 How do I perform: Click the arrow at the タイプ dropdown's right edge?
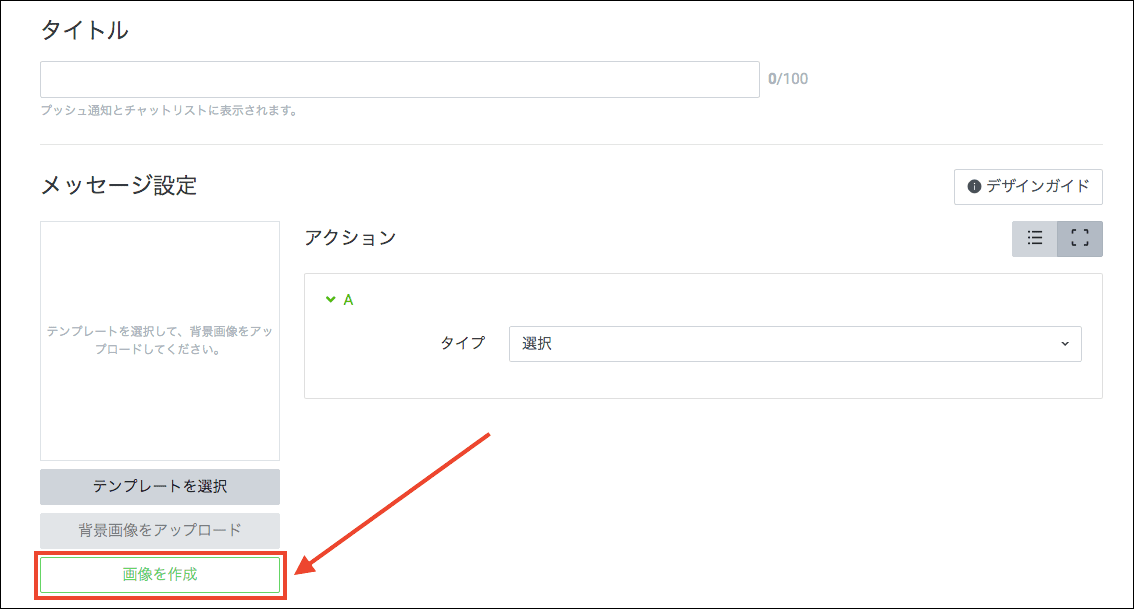1064,343
